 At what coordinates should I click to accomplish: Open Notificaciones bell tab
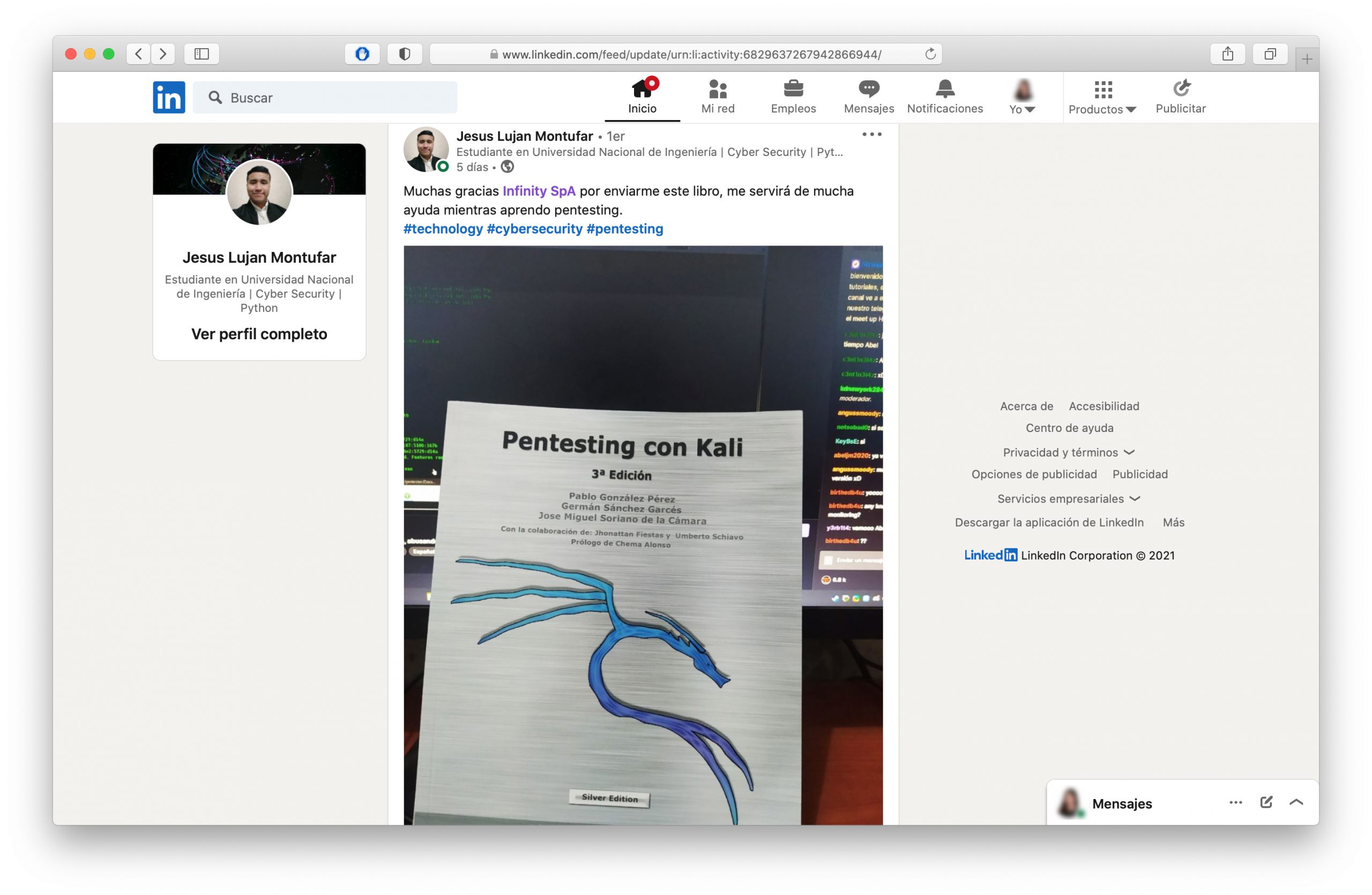pos(945,97)
